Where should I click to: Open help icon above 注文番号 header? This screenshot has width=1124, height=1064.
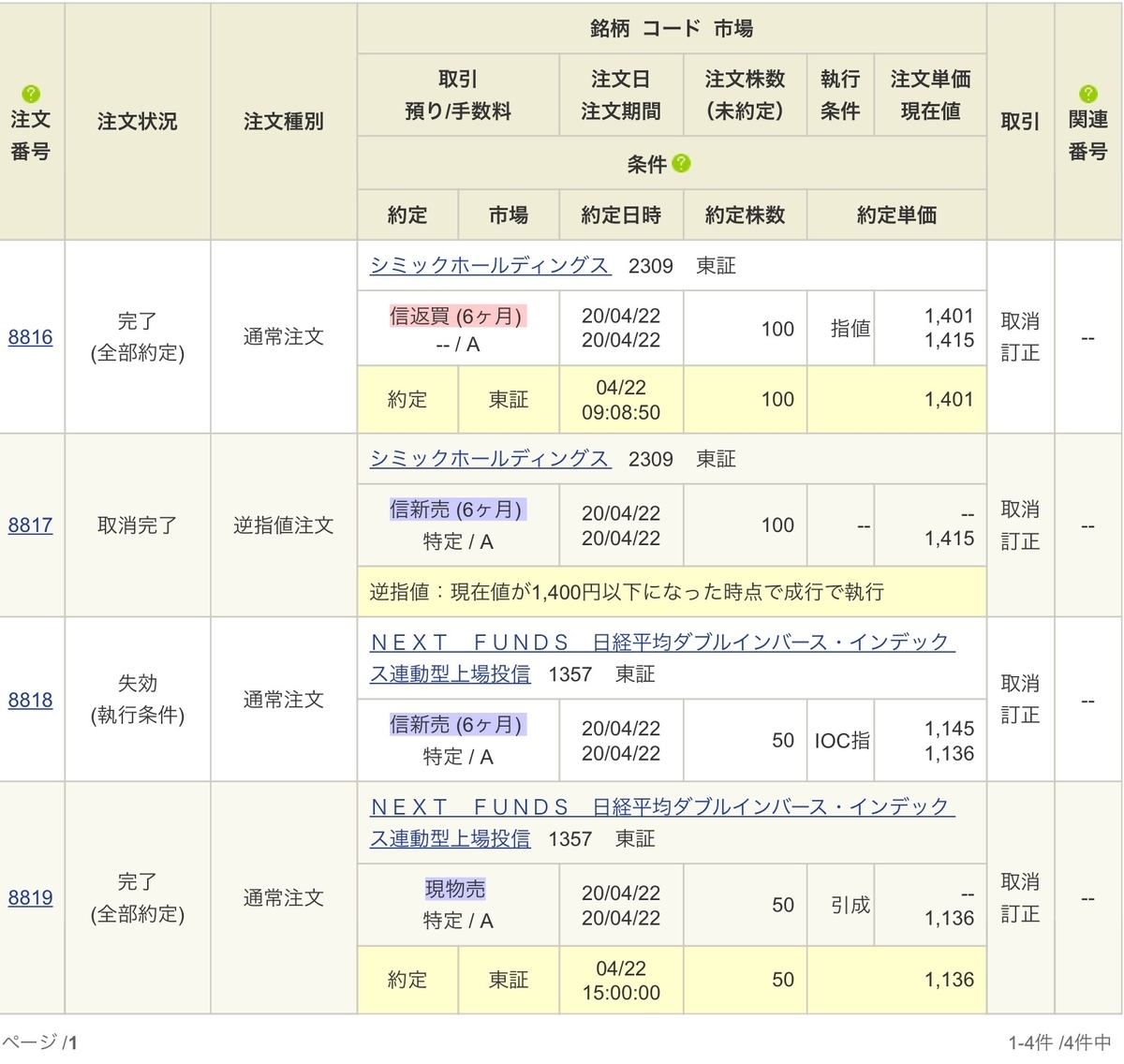[x=31, y=94]
